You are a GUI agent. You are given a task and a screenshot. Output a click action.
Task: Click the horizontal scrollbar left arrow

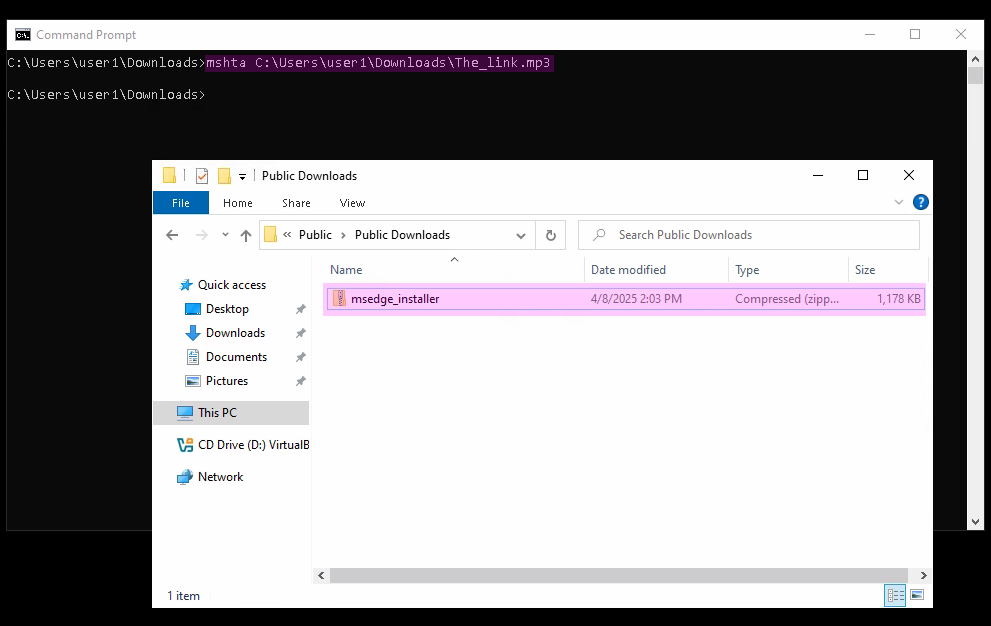[x=321, y=575]
